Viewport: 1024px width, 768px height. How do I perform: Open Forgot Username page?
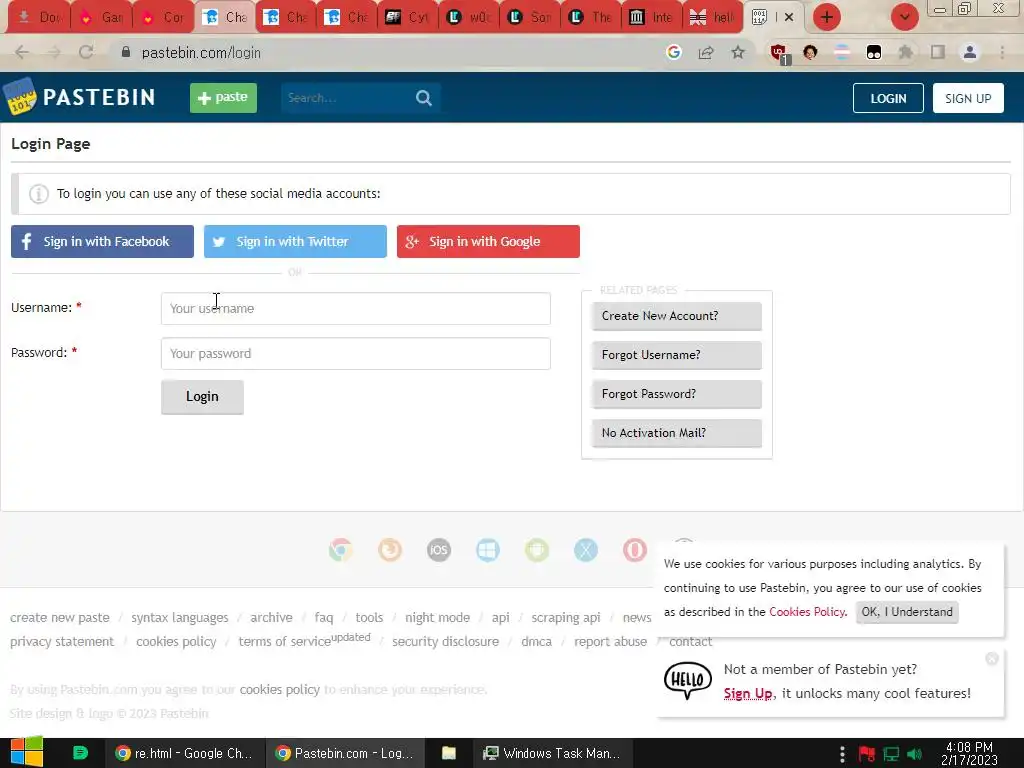coord(677,355)
